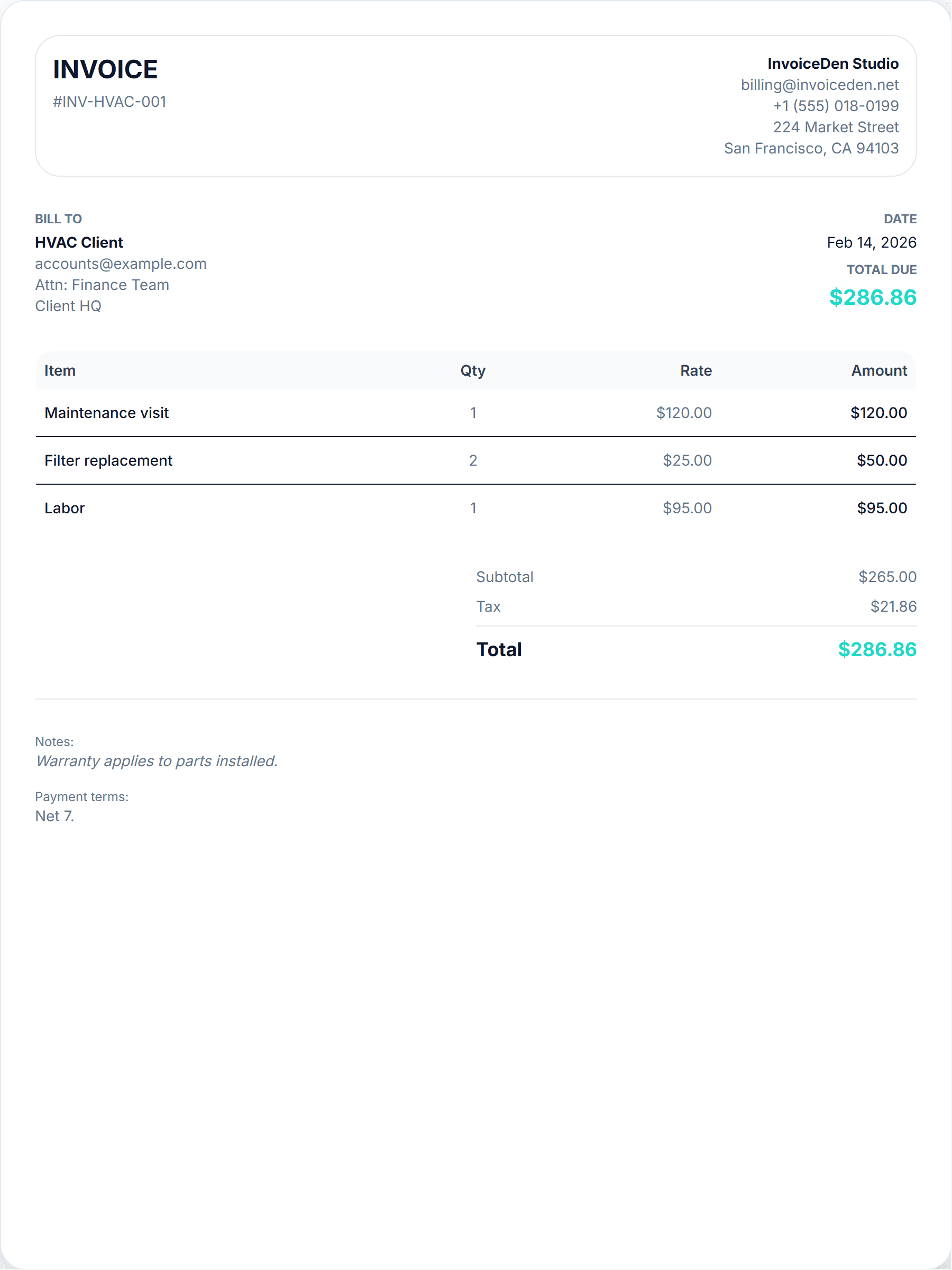Click the Net 7 payment terms
This screenshot has width=952, height=1270.
(54, 816)
